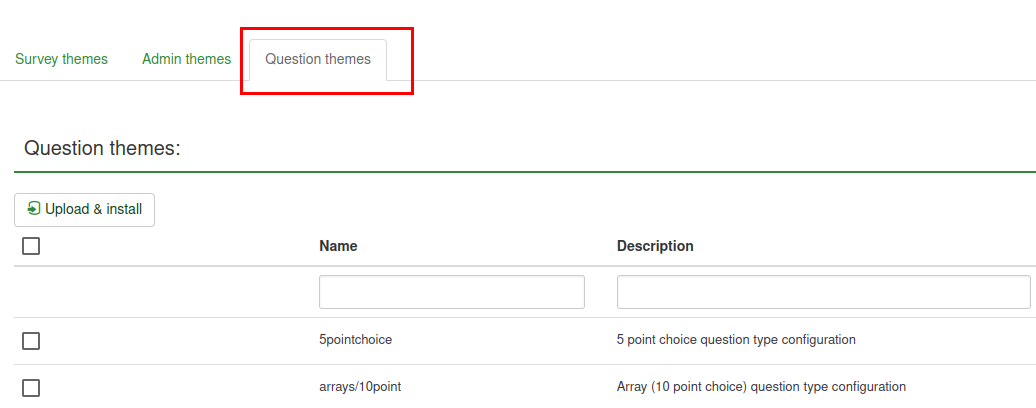Click the arrays/10point theme name
Viewport: 1036px width, 408px height.
360,387
